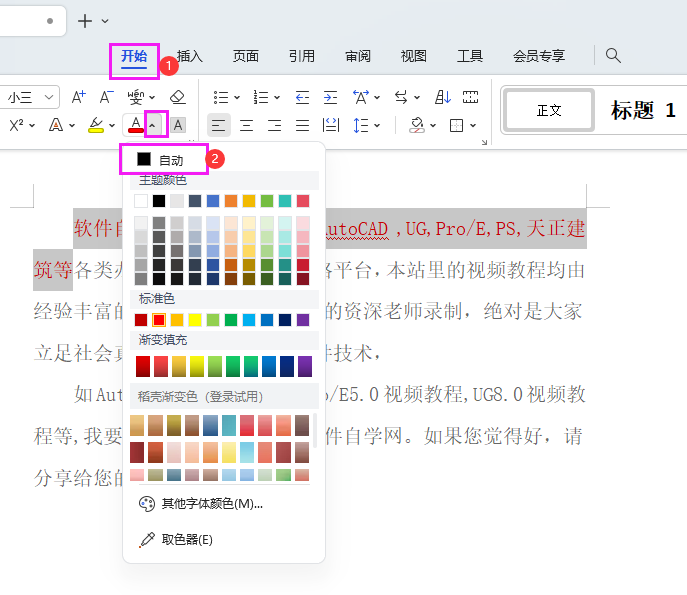This screenshot has height=595, width=687.
Task: Justify the paragraph text
Action: coord(302,125)
